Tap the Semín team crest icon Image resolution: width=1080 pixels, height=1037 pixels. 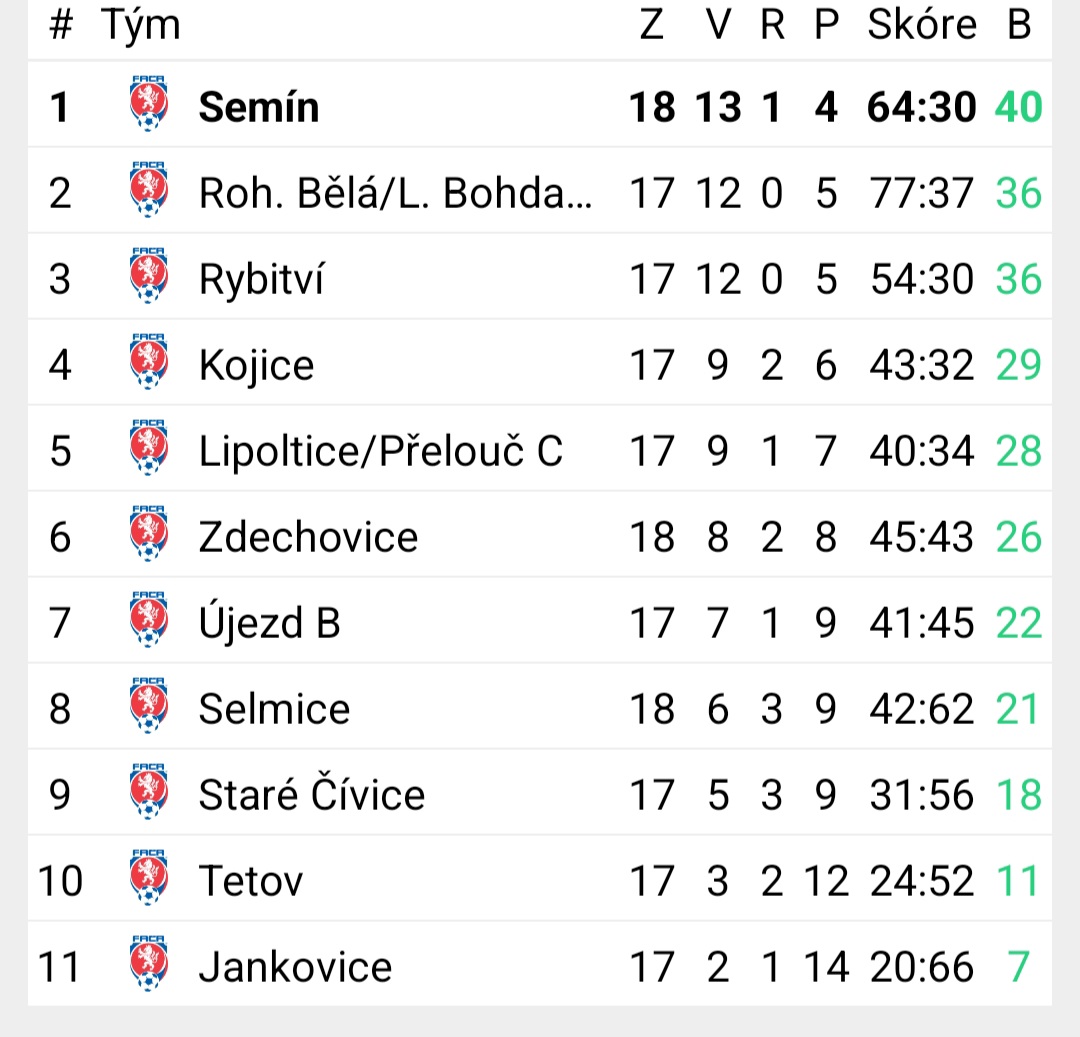pyautogui.click(x=148, y=103)
